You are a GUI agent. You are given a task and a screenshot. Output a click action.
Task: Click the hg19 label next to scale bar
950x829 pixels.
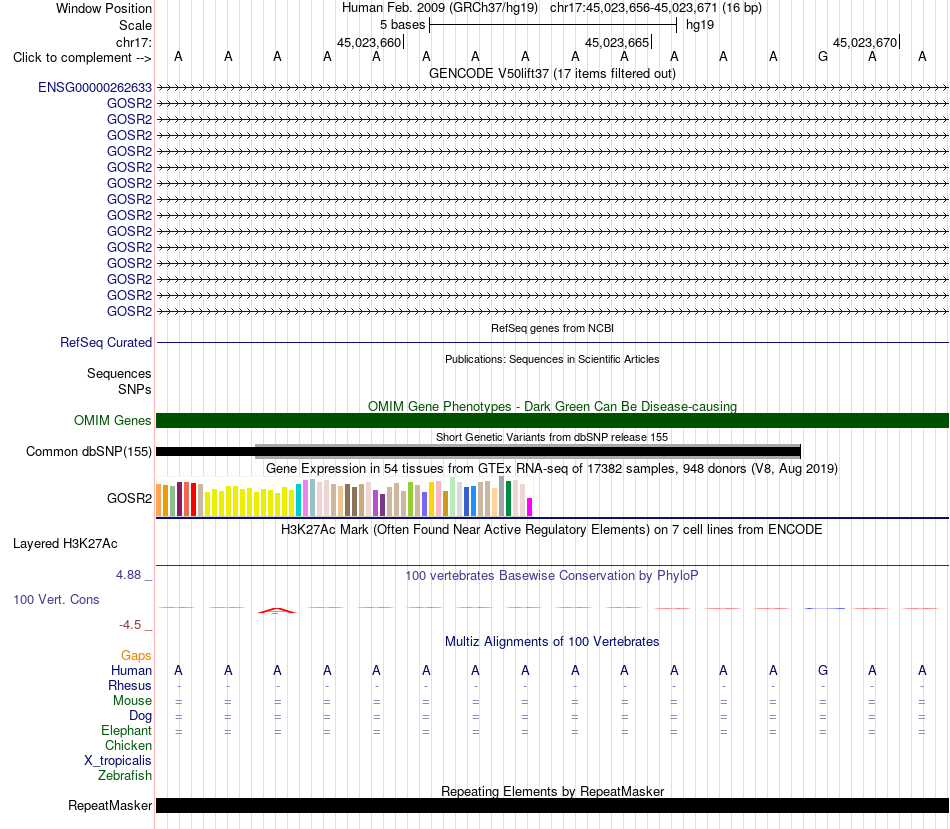(x=700, y=25)
